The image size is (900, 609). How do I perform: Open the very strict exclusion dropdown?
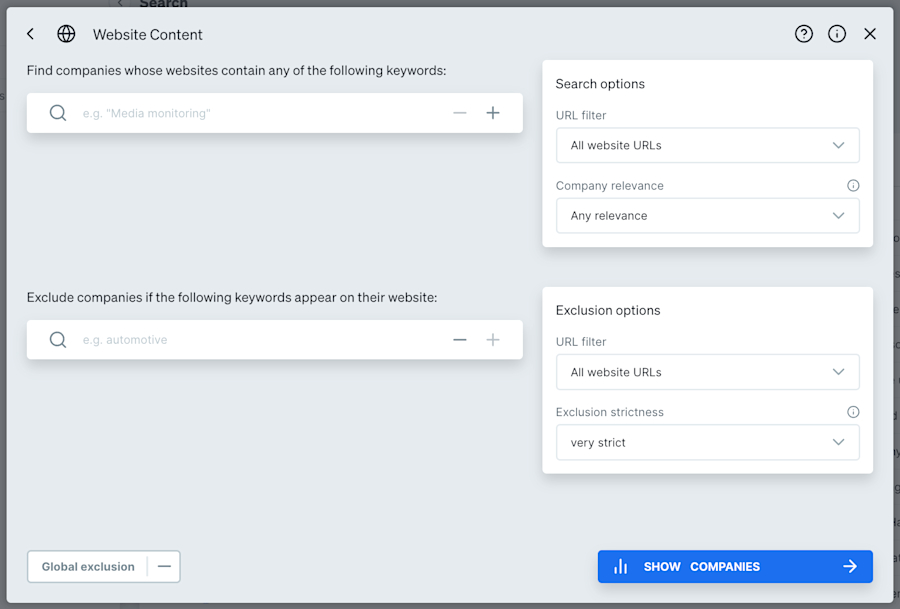pos(707,442)
